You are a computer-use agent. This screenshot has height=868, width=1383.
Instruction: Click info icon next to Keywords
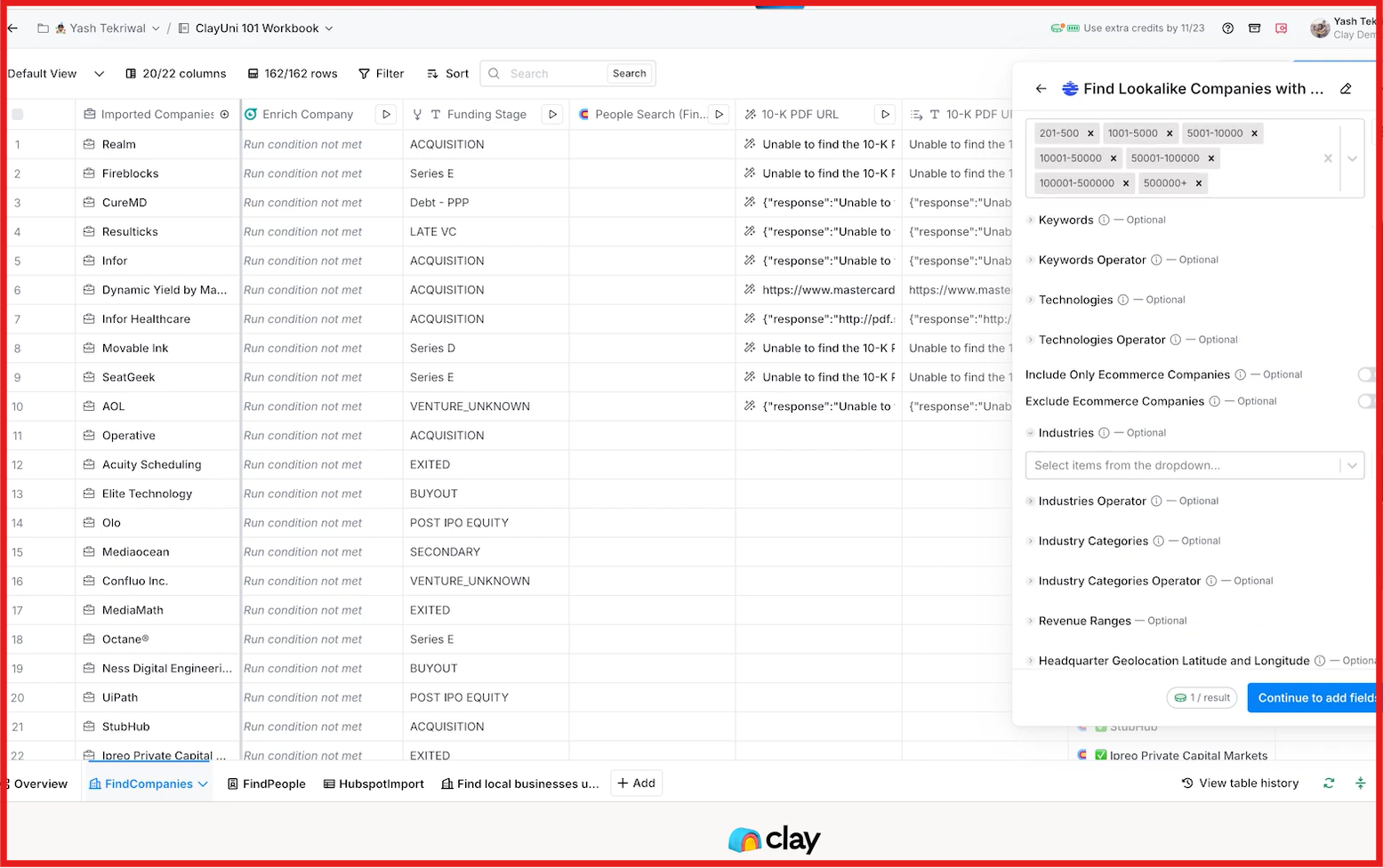point(1104,220)
